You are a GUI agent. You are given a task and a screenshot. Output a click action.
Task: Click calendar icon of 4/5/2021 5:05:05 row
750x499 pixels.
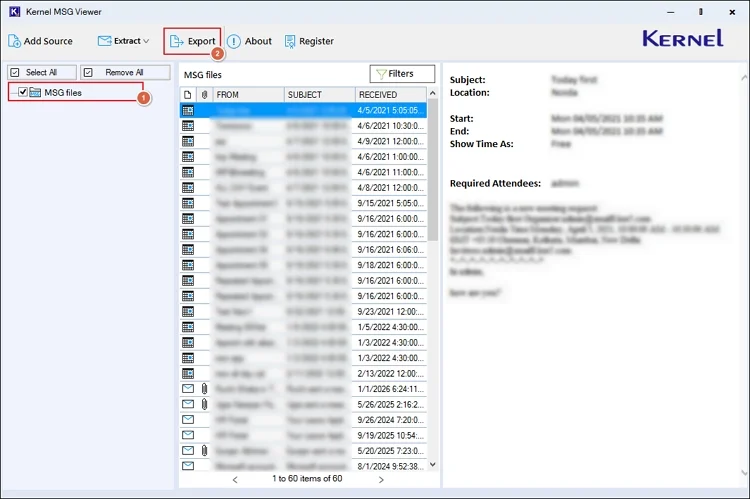[188, 111]
